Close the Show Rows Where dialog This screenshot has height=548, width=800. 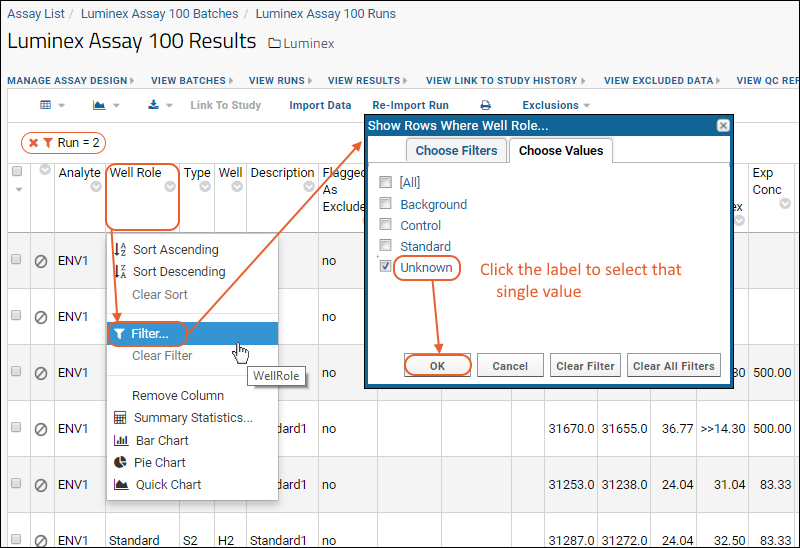(723, 126)
